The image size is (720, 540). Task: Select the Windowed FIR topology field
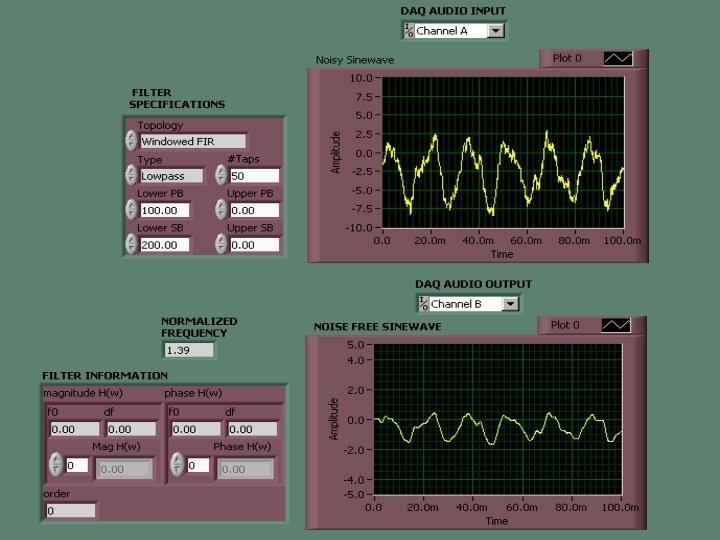tap(193, 141)
